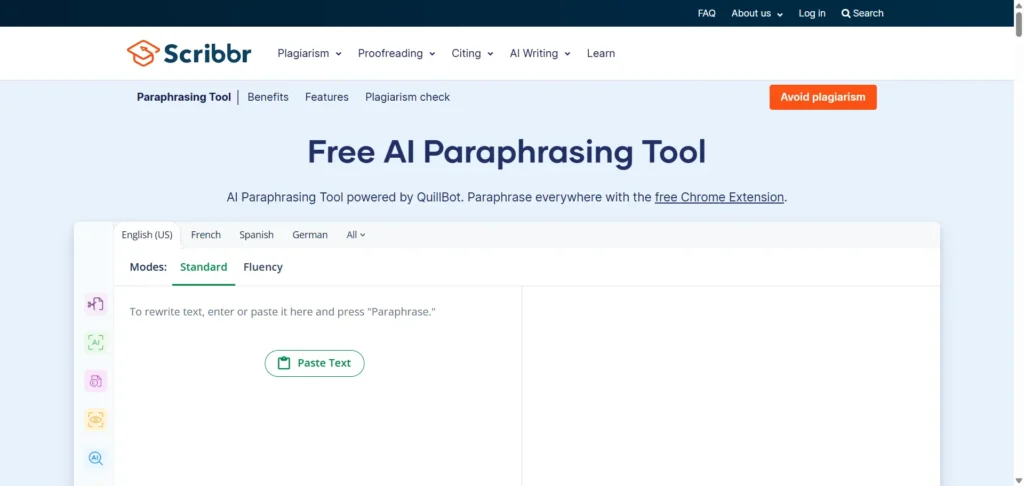Click the blue AI magnifier sidebar icon
Screen dimensions: 1024x486
click(x=96, y=458)
